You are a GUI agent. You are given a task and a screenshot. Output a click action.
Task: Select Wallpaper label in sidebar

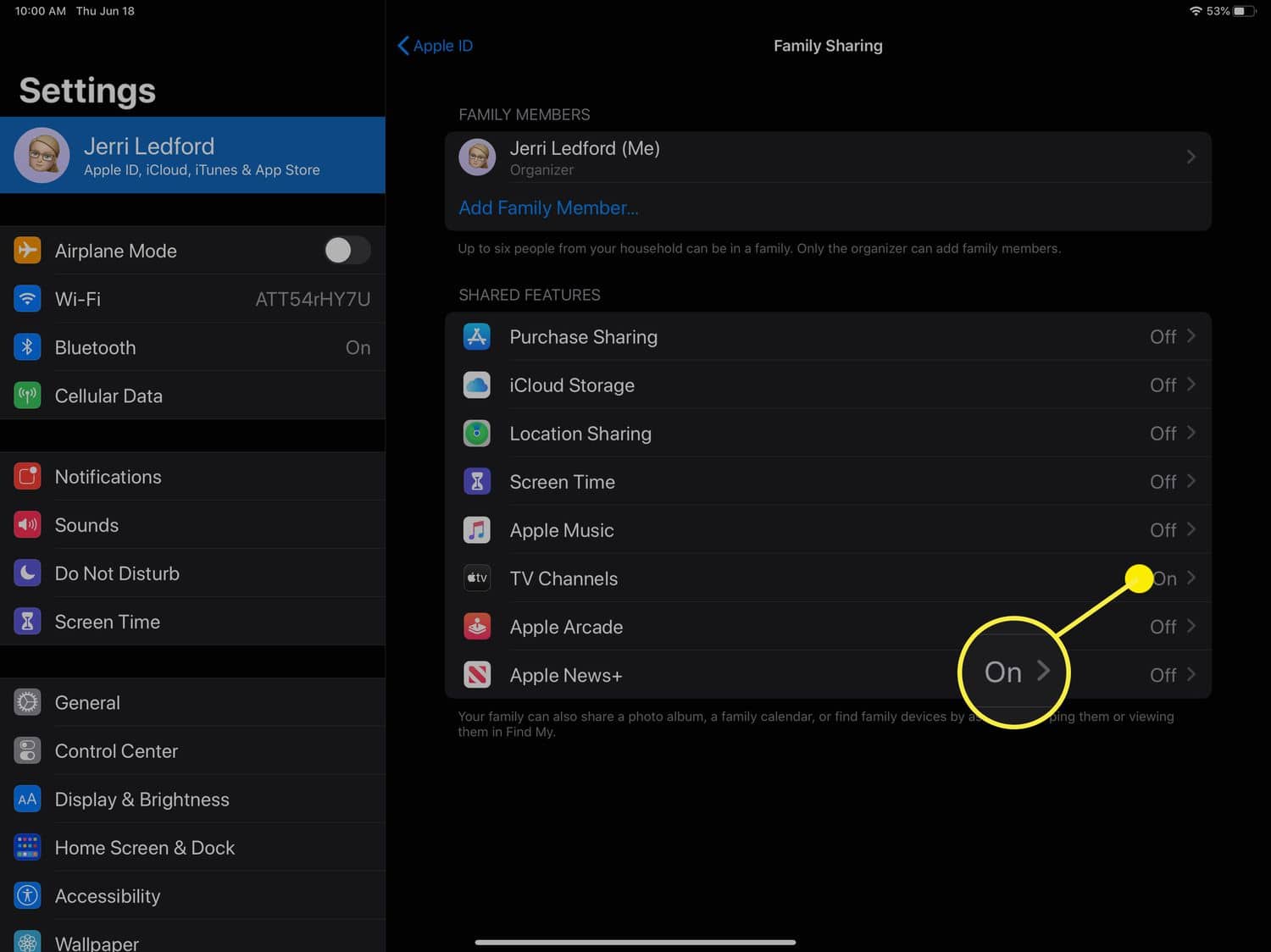tap(97, 943)
